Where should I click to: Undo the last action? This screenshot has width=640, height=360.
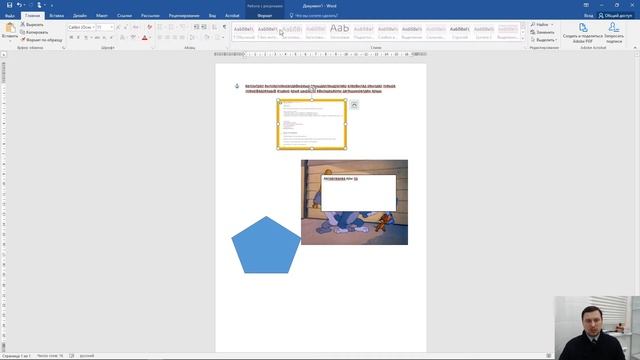tap(19, 5)
